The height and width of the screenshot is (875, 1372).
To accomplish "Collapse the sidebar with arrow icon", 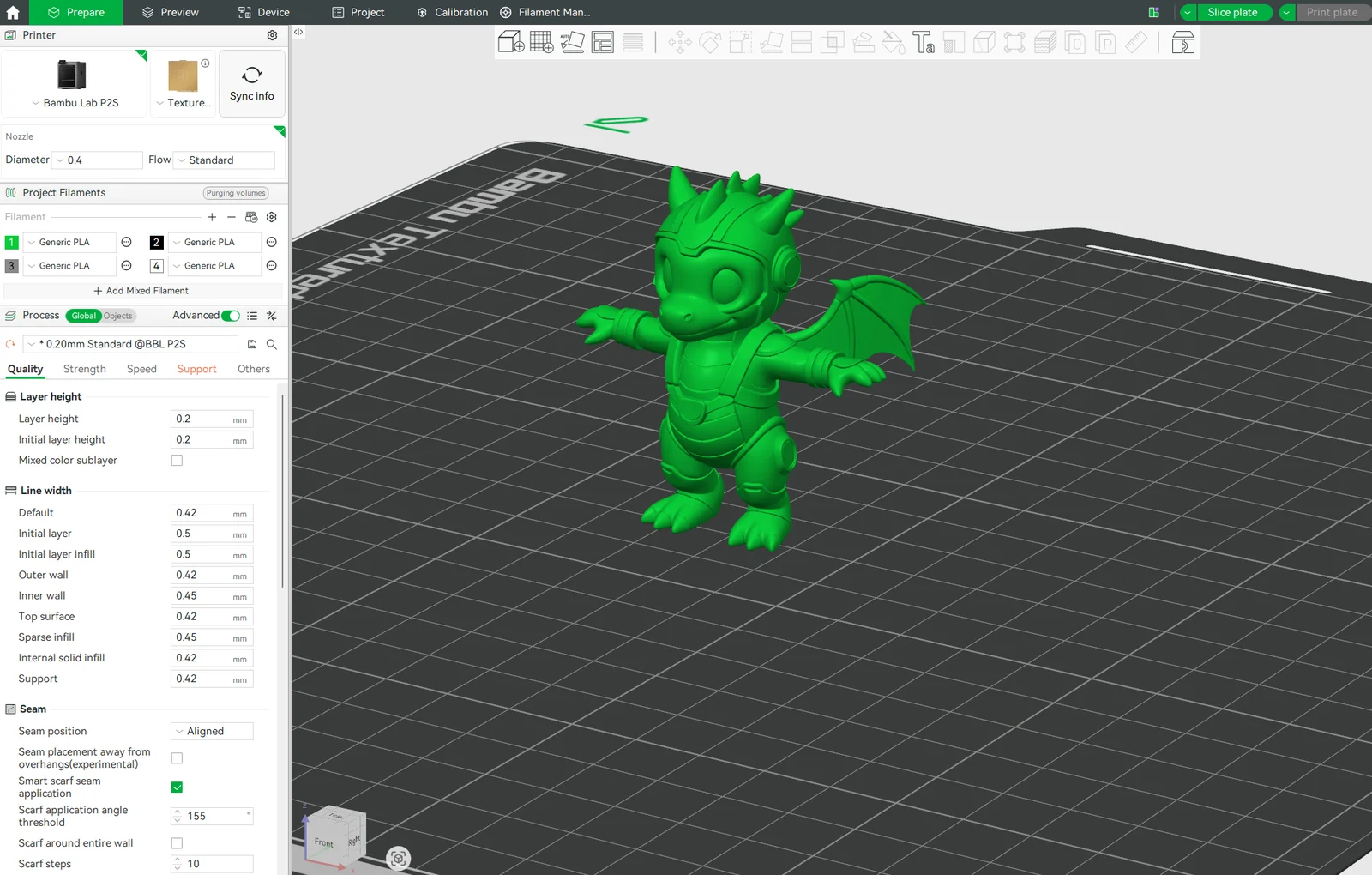I will (298, 32).
